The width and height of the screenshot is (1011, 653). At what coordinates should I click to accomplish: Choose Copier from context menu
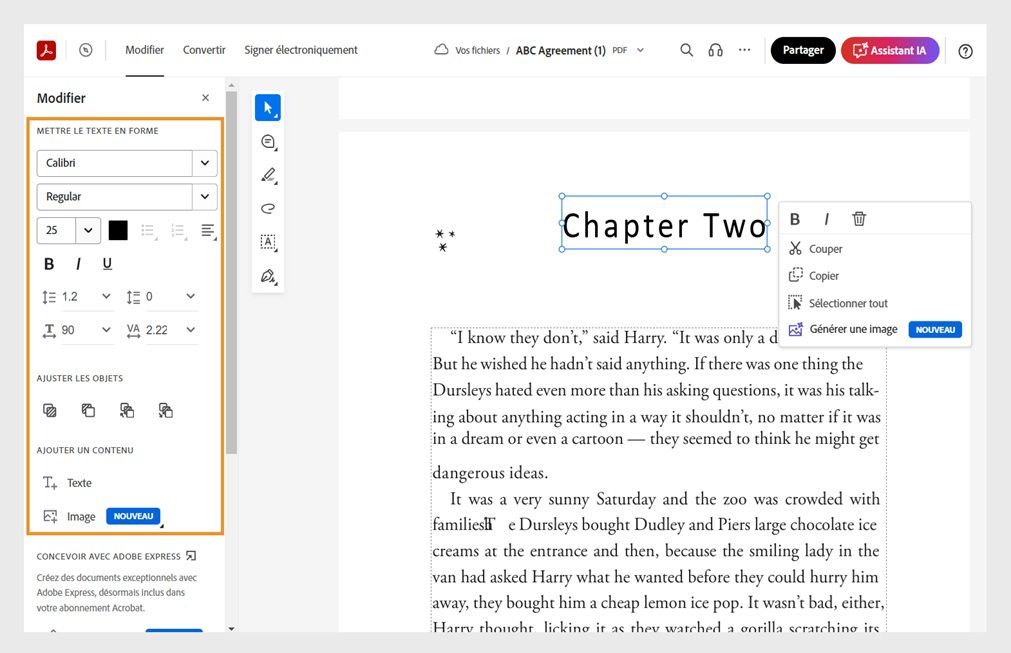tap(874, 276)
